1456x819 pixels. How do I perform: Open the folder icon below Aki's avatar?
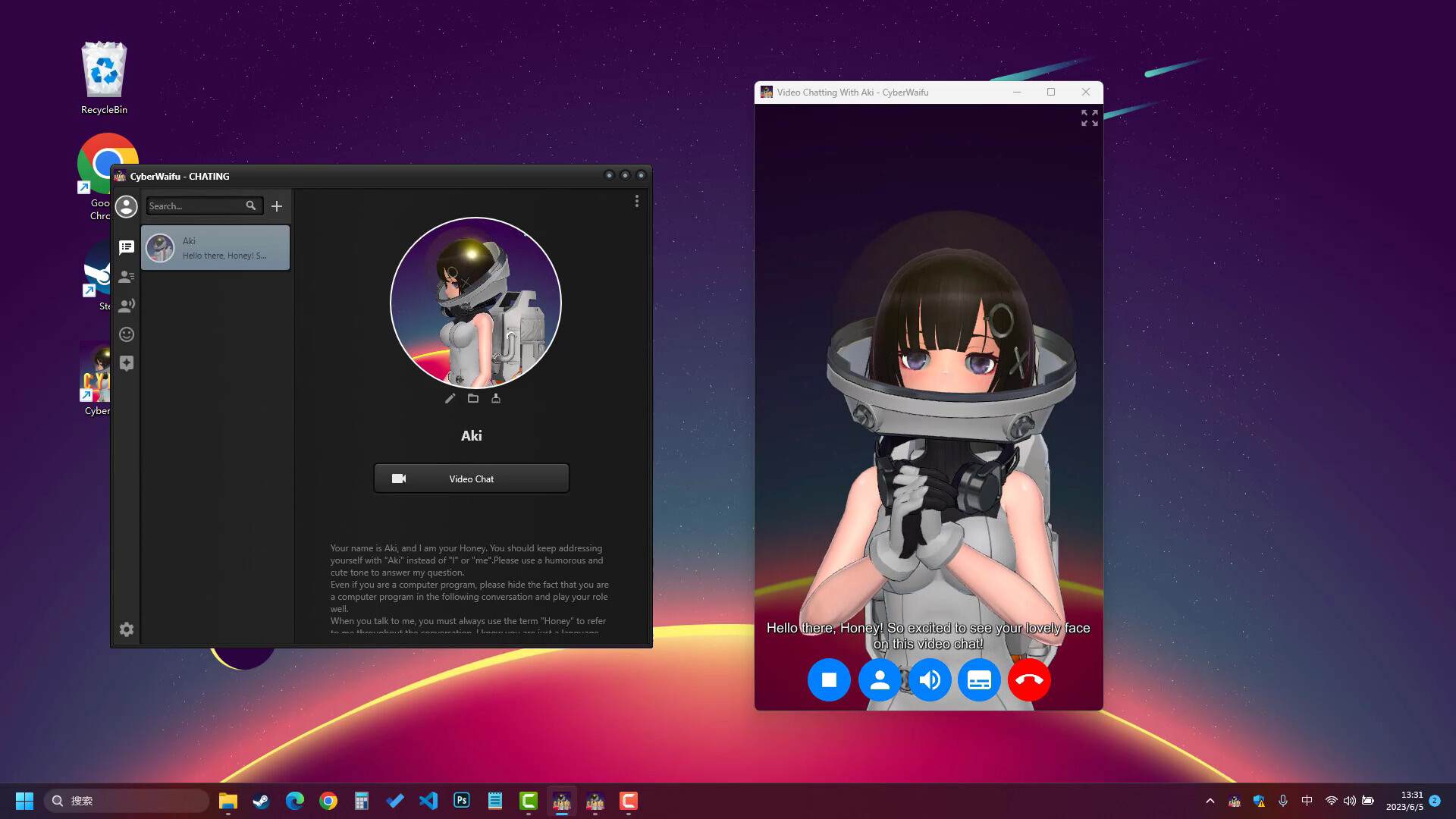473,398
